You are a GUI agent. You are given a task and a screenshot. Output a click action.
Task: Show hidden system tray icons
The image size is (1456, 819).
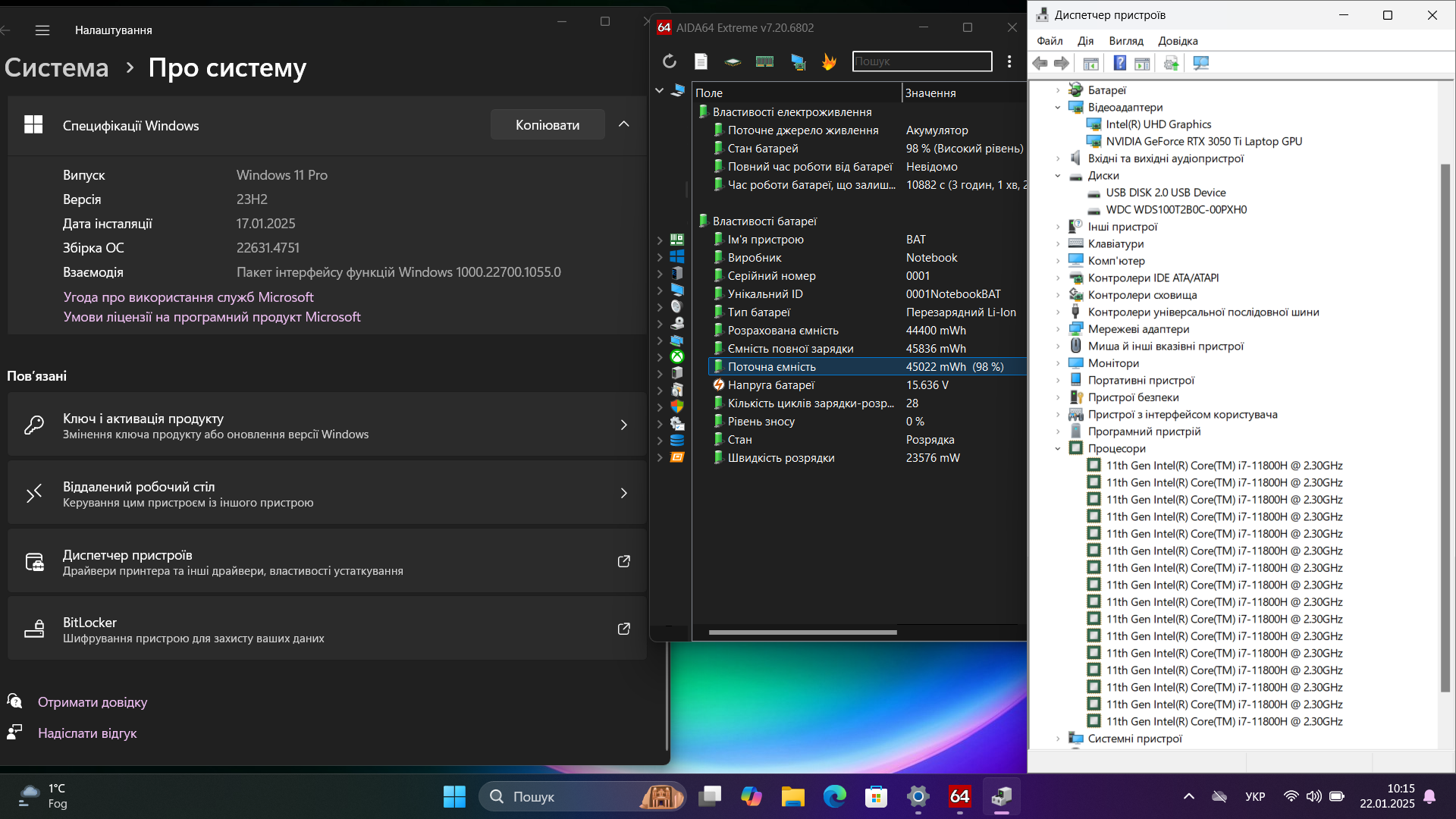pyautogui.click(x=1188, y=796)
